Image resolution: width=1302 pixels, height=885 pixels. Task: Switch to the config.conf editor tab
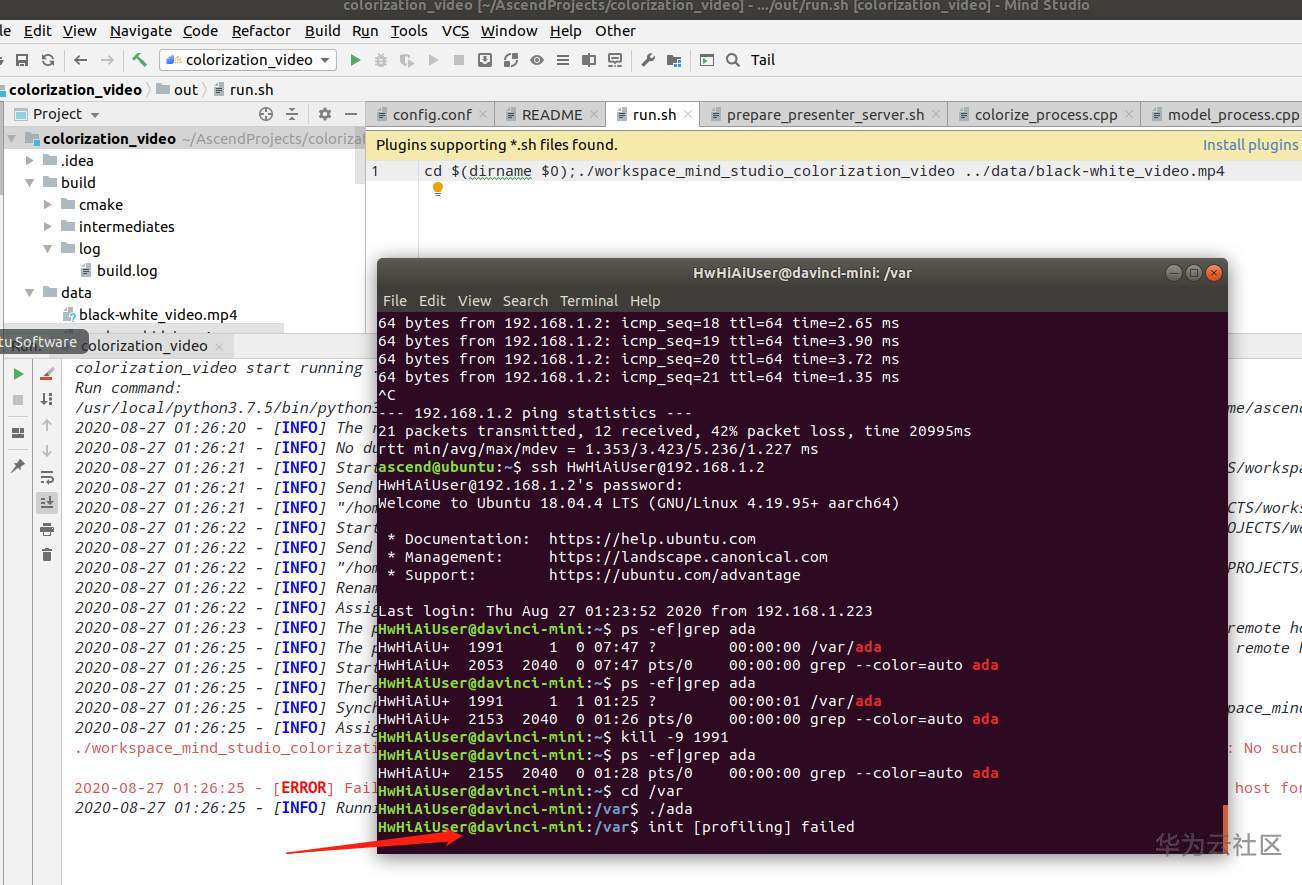pos(431,114)
